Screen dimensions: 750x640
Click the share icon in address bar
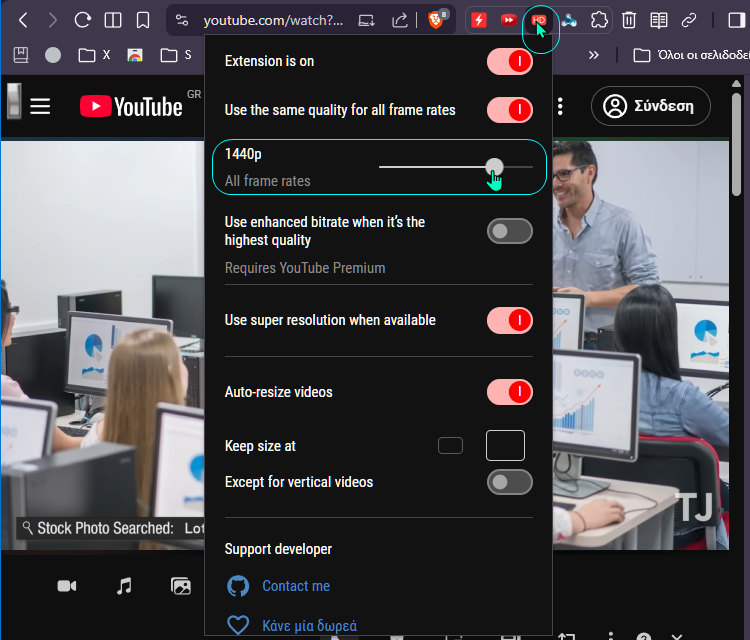point(399,20)
